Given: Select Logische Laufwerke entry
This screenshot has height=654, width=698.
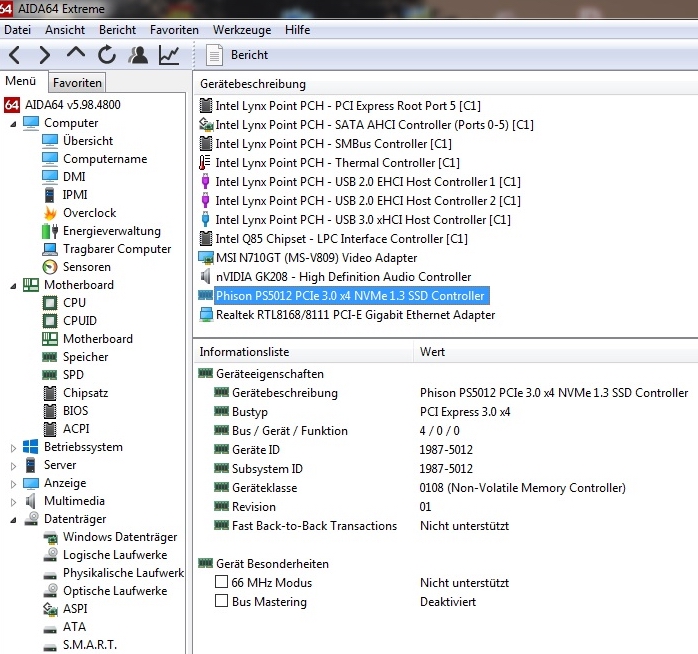Looking at the screenshot, I should pyautogui.click(x=115, y=555).
